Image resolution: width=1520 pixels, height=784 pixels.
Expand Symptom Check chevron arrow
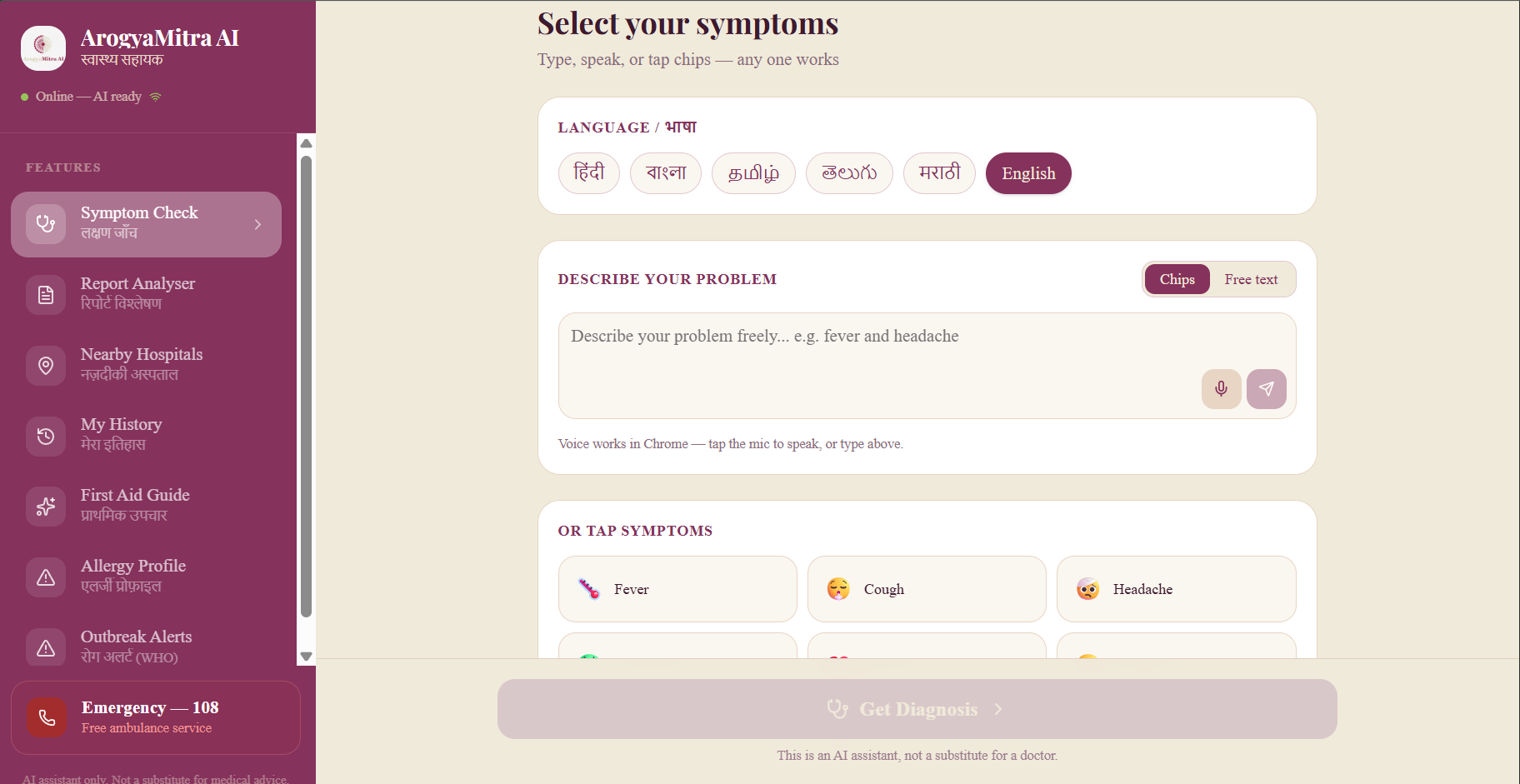258,224
